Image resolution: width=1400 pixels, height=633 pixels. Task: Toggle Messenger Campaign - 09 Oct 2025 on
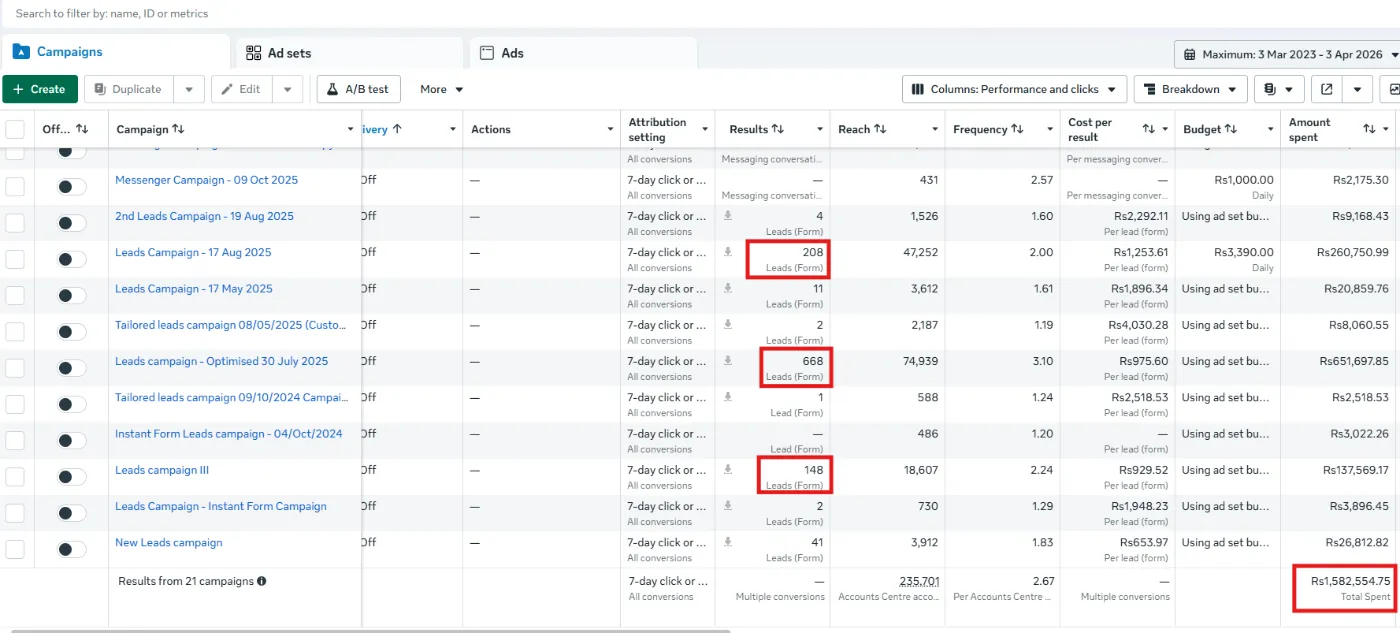[x=71, y=187]
